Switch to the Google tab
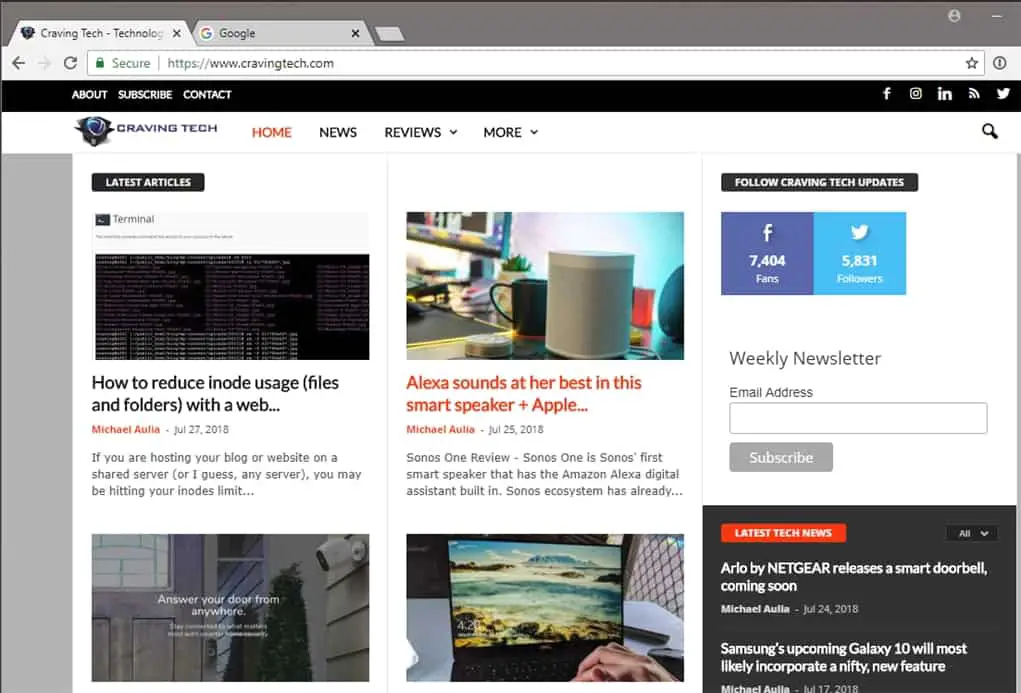The width and height of the screenshot is (1021, 693). point(280,33)
